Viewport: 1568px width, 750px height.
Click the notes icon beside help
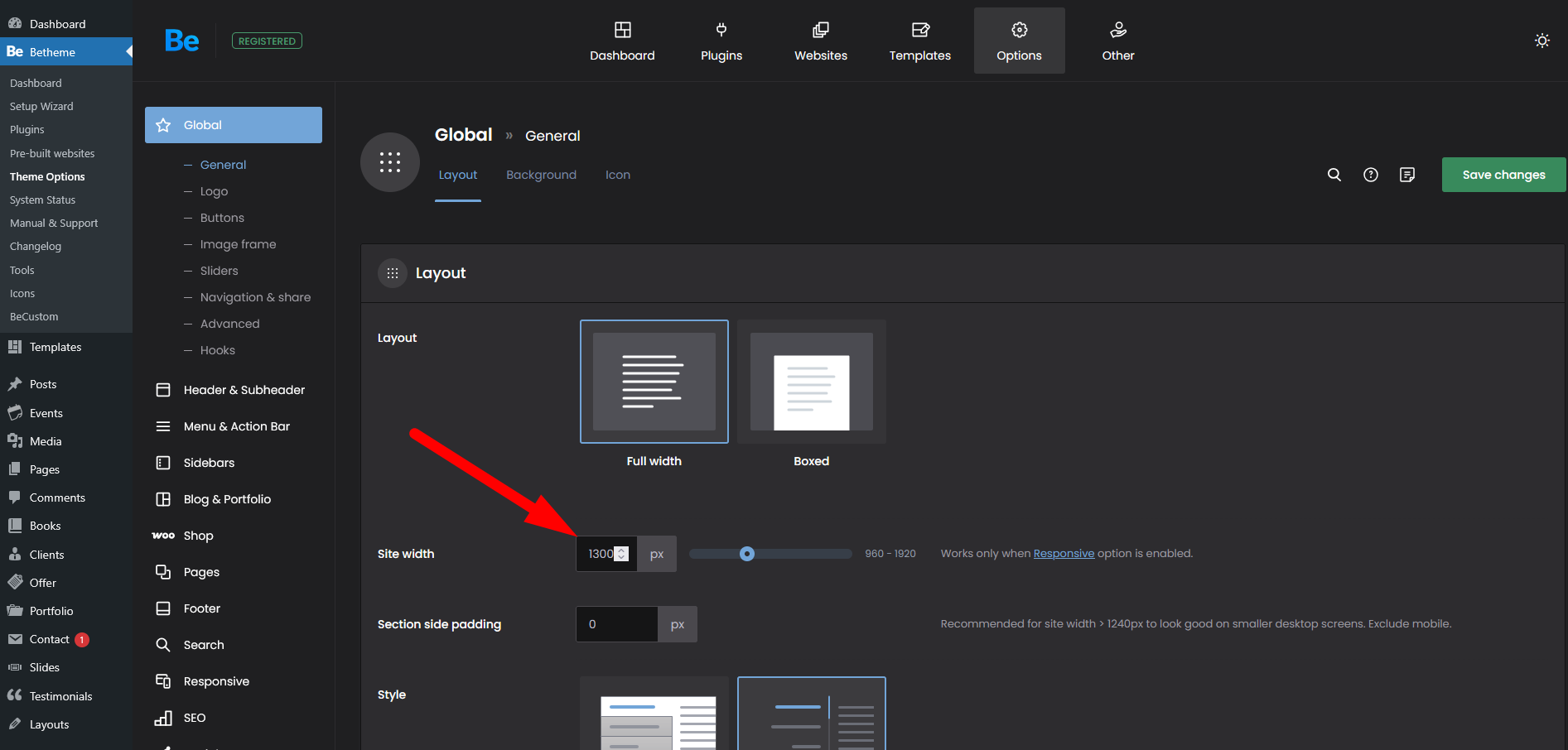[1407, 175]
